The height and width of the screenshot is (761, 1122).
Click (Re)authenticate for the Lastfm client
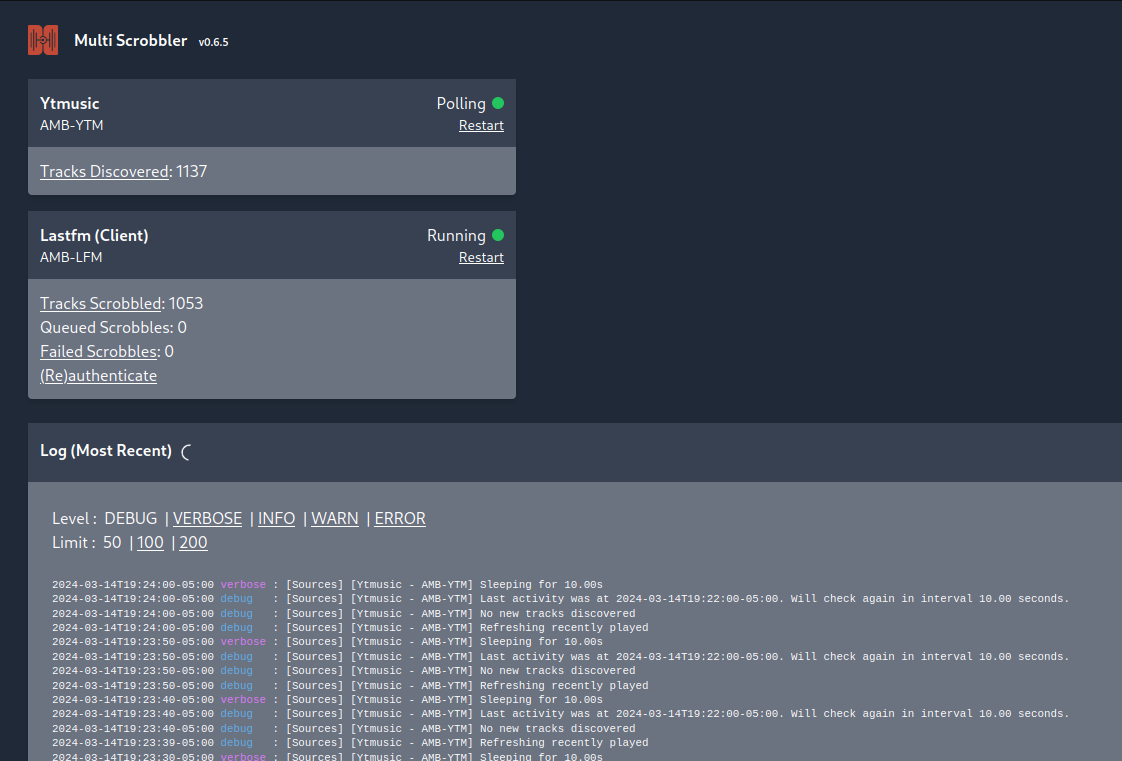click(98, 375)
